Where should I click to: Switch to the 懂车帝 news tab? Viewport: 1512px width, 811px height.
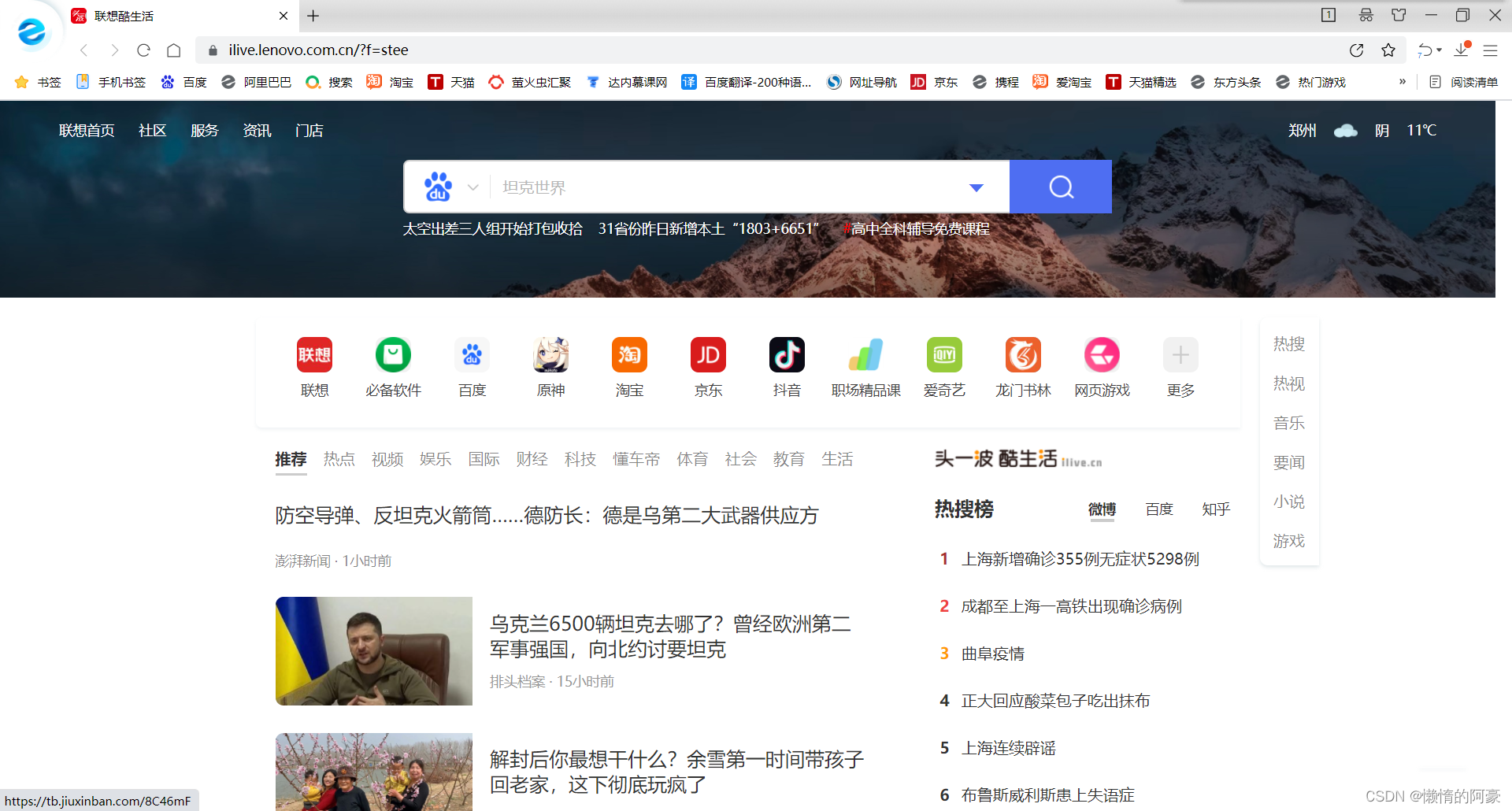pyautogui.click(x=636, y=459)
